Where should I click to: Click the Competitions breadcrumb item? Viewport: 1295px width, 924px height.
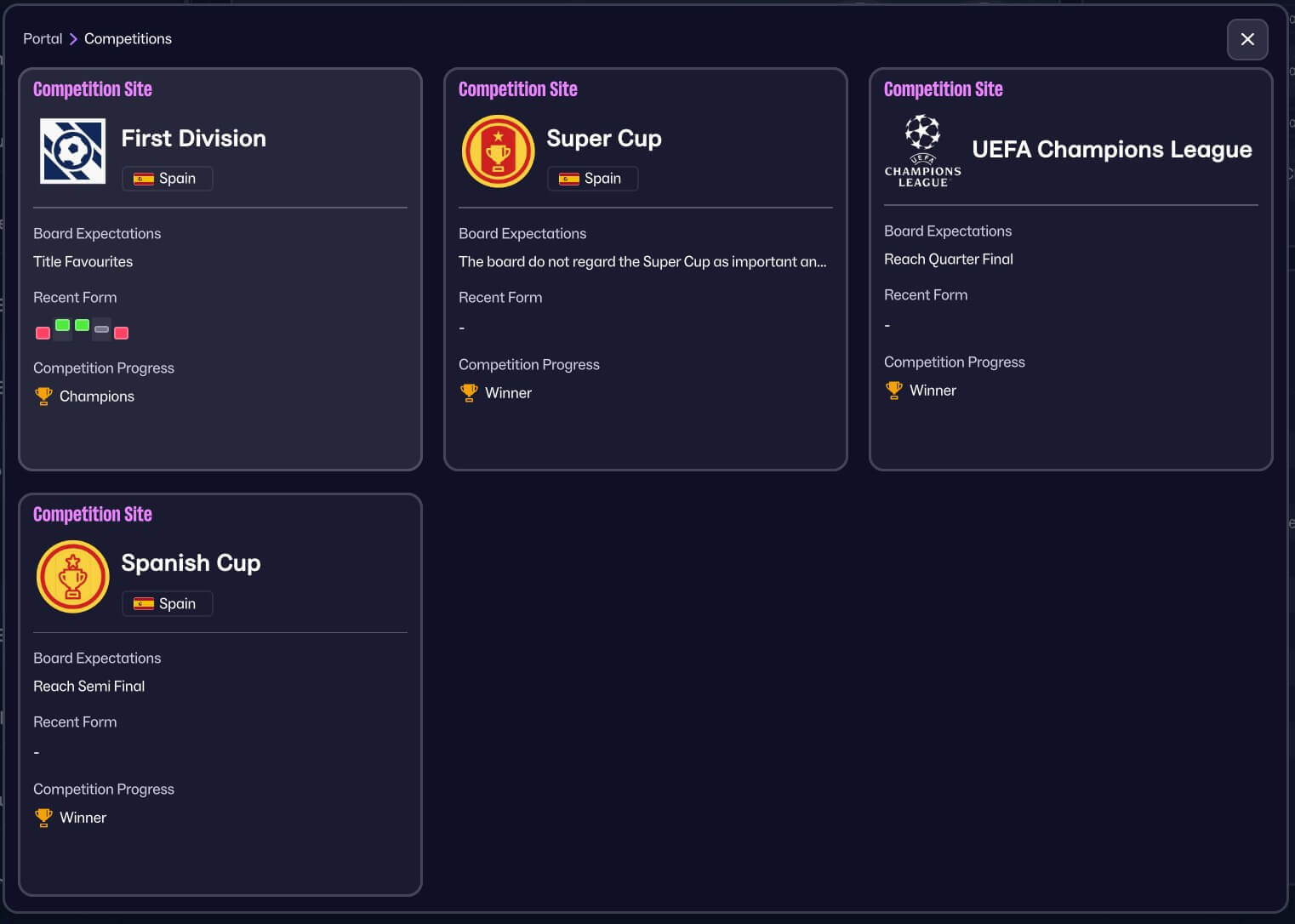(x=128, y=39)
